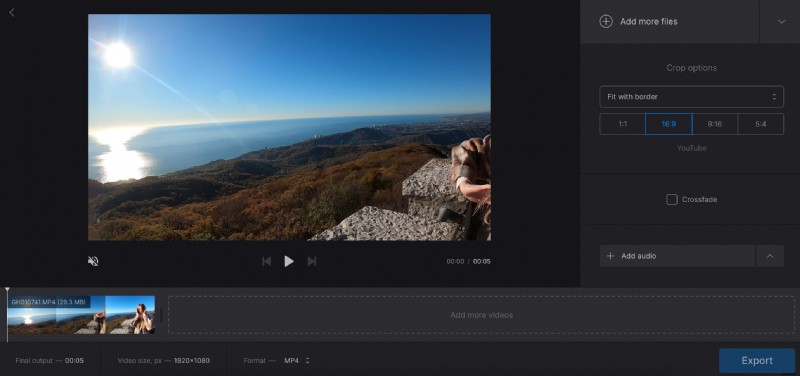
Task: Click Add more files button
Action: 669,21
